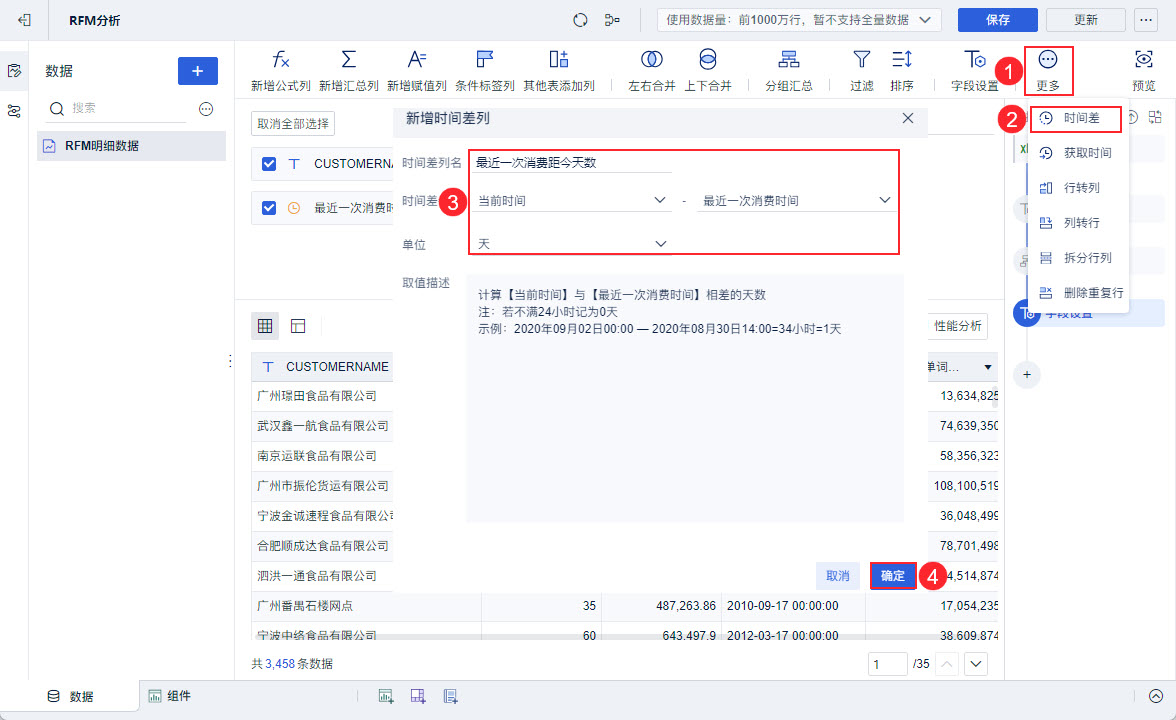Click the 新增公式列 toolbar icon
The width and height of the screenshot is (1176, 720).
[280, 59]
